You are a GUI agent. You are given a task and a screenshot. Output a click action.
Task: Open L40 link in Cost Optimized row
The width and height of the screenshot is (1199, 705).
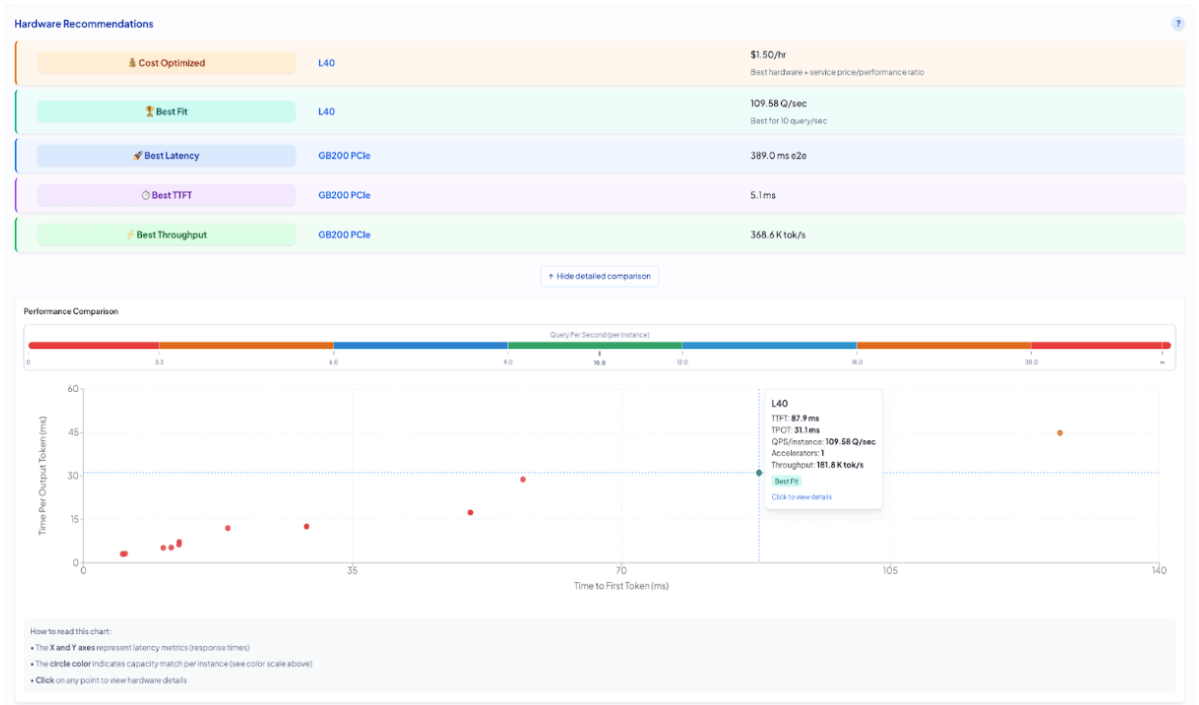pos(327,63)
